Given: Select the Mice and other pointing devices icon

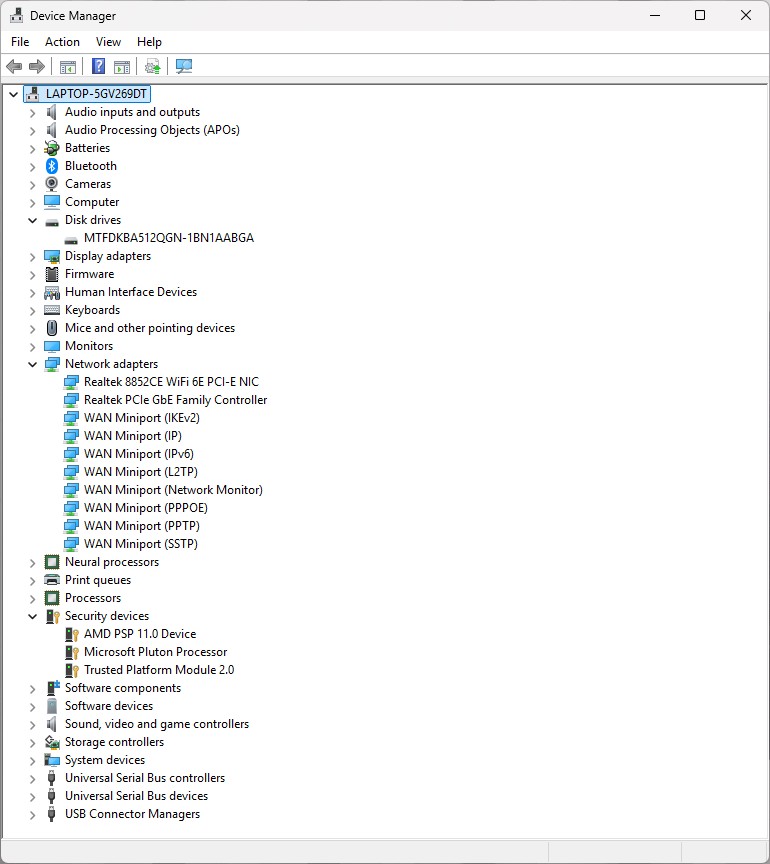Looking at the screenshot, I should coord(52,328).
